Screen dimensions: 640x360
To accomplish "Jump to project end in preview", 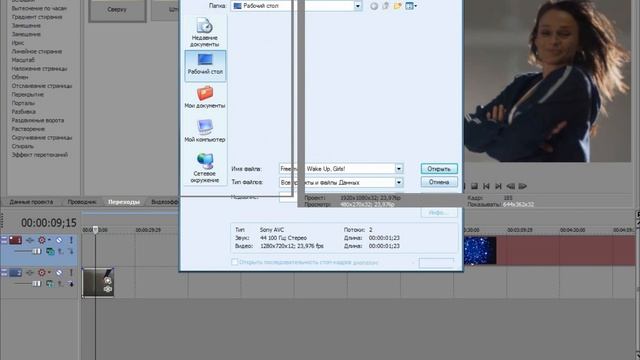I will (x=498, y=186).
